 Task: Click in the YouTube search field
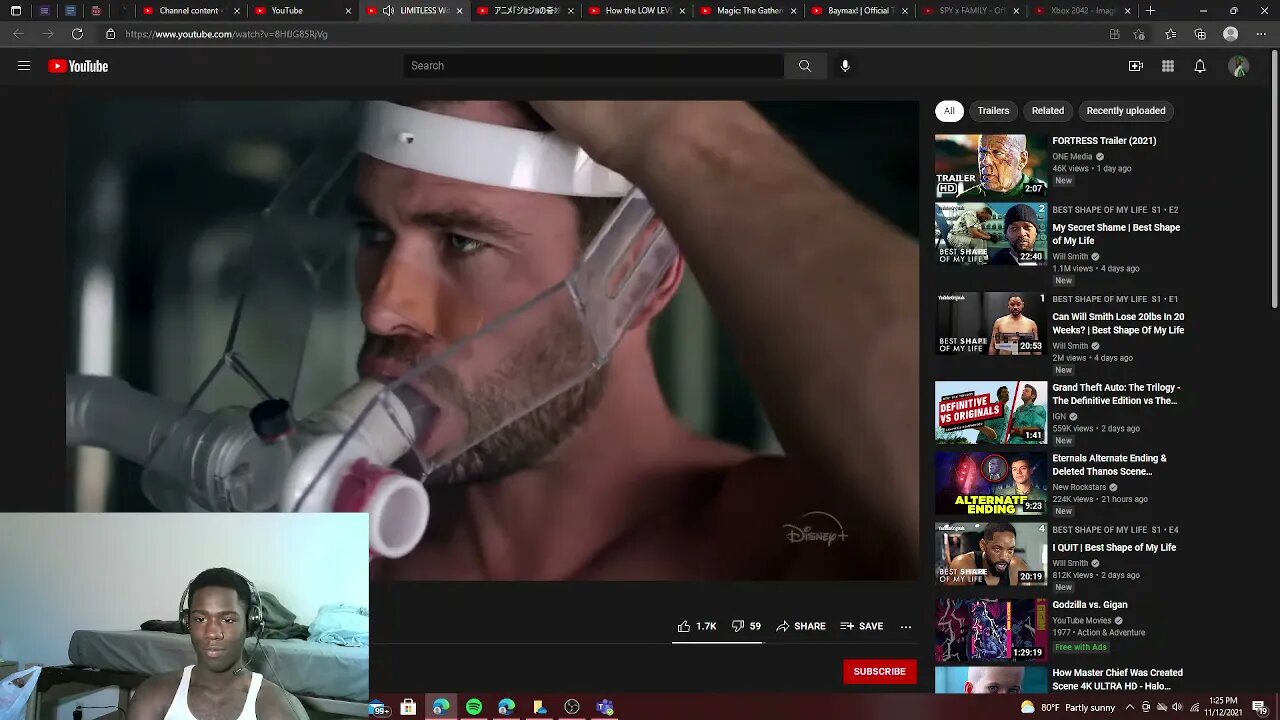click(x=594, y=66)
